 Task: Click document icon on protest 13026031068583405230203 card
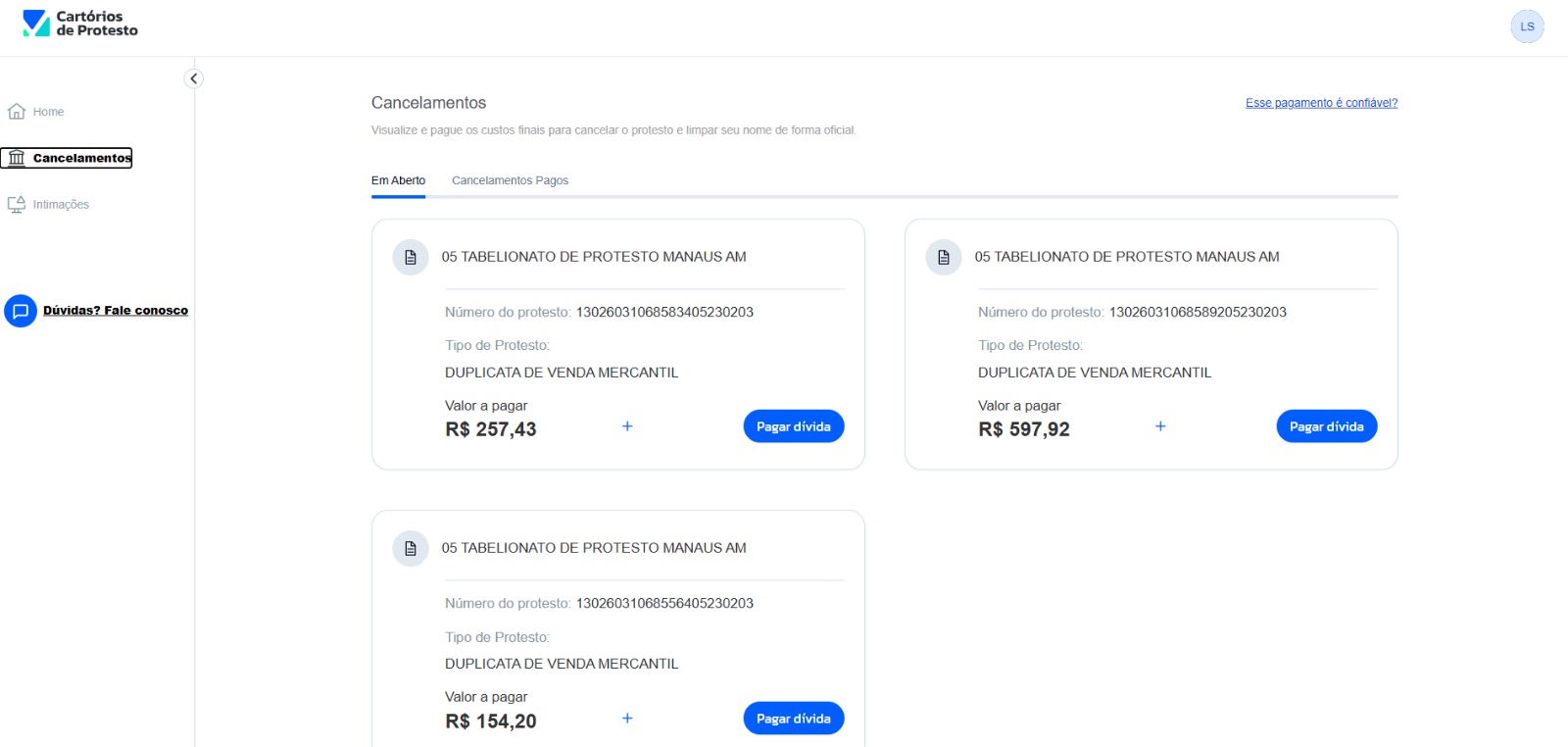[411, 257]
